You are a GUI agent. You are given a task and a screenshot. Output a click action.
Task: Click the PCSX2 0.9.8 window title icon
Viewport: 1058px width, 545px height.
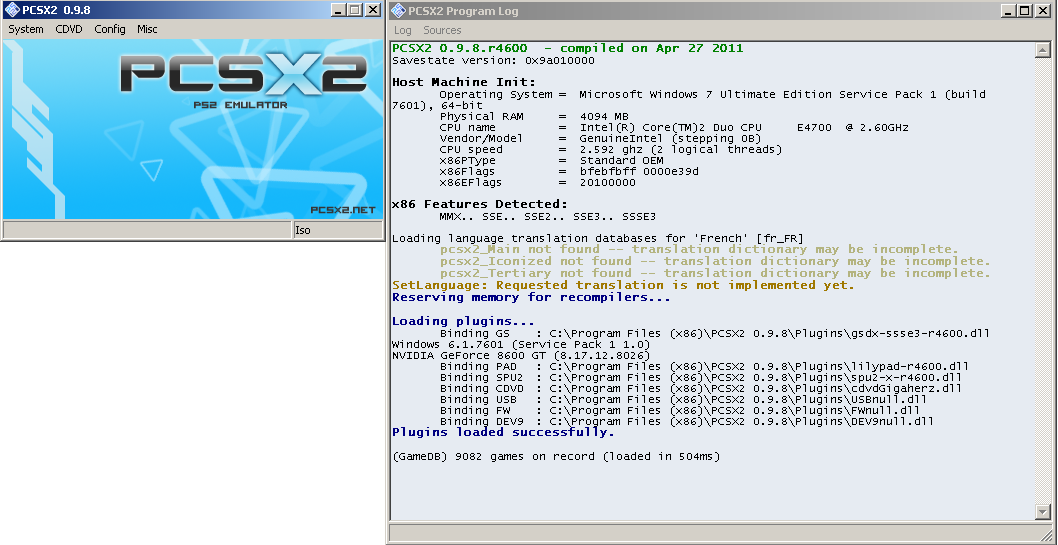[x=12, y=10]
